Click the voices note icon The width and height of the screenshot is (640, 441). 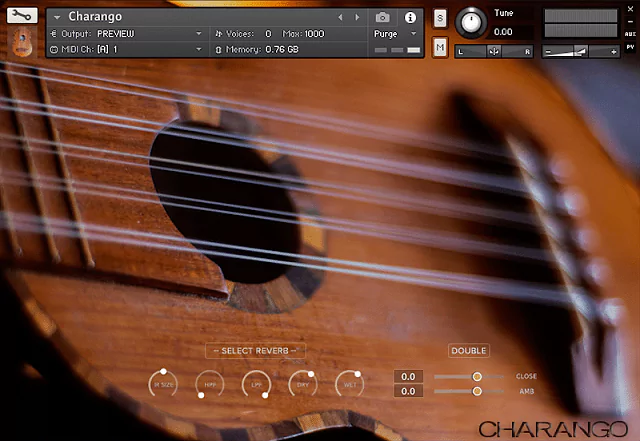pos(218,34)
